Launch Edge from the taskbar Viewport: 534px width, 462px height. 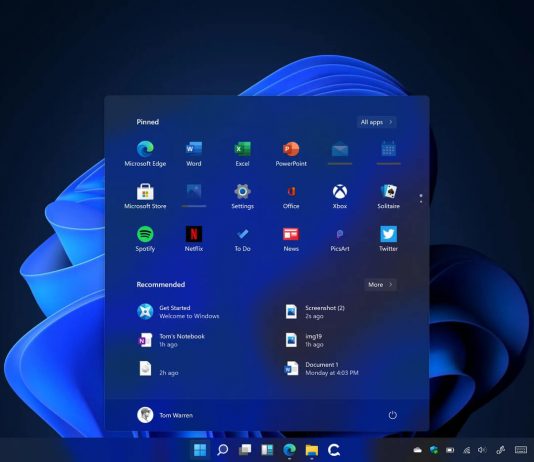click(x=289, y=450)
